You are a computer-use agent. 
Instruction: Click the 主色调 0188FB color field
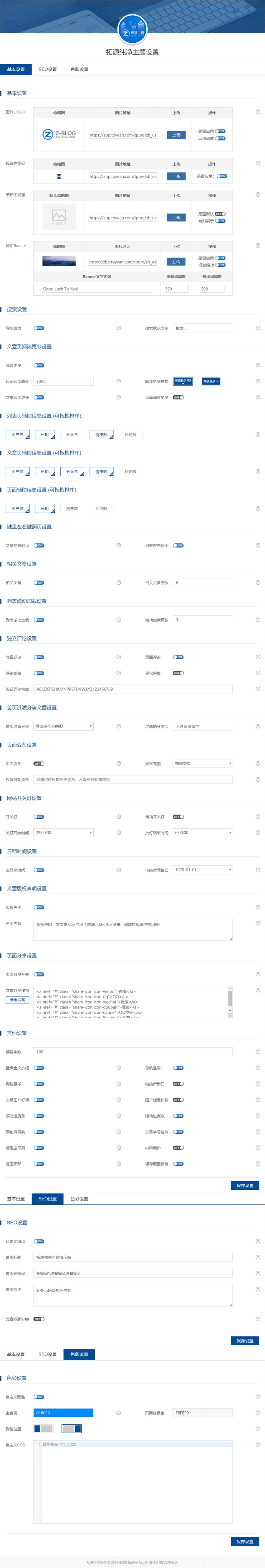(63, 1413)
